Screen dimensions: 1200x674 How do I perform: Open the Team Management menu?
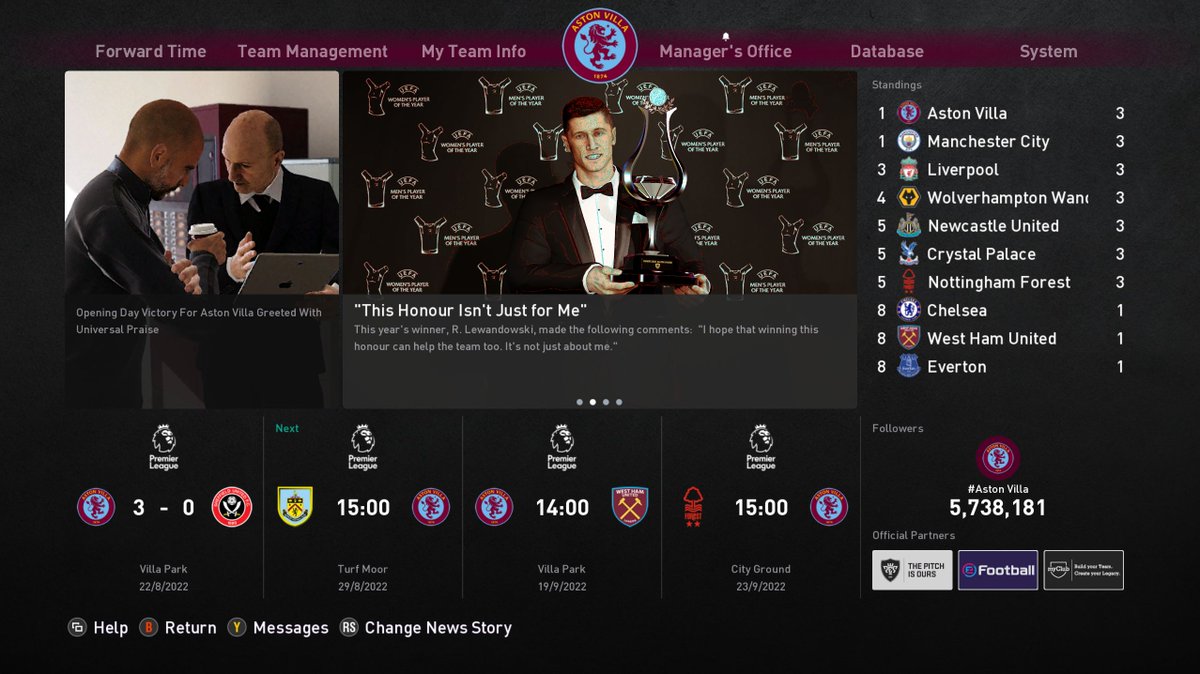pyautogui.click(x=312, y=51)
